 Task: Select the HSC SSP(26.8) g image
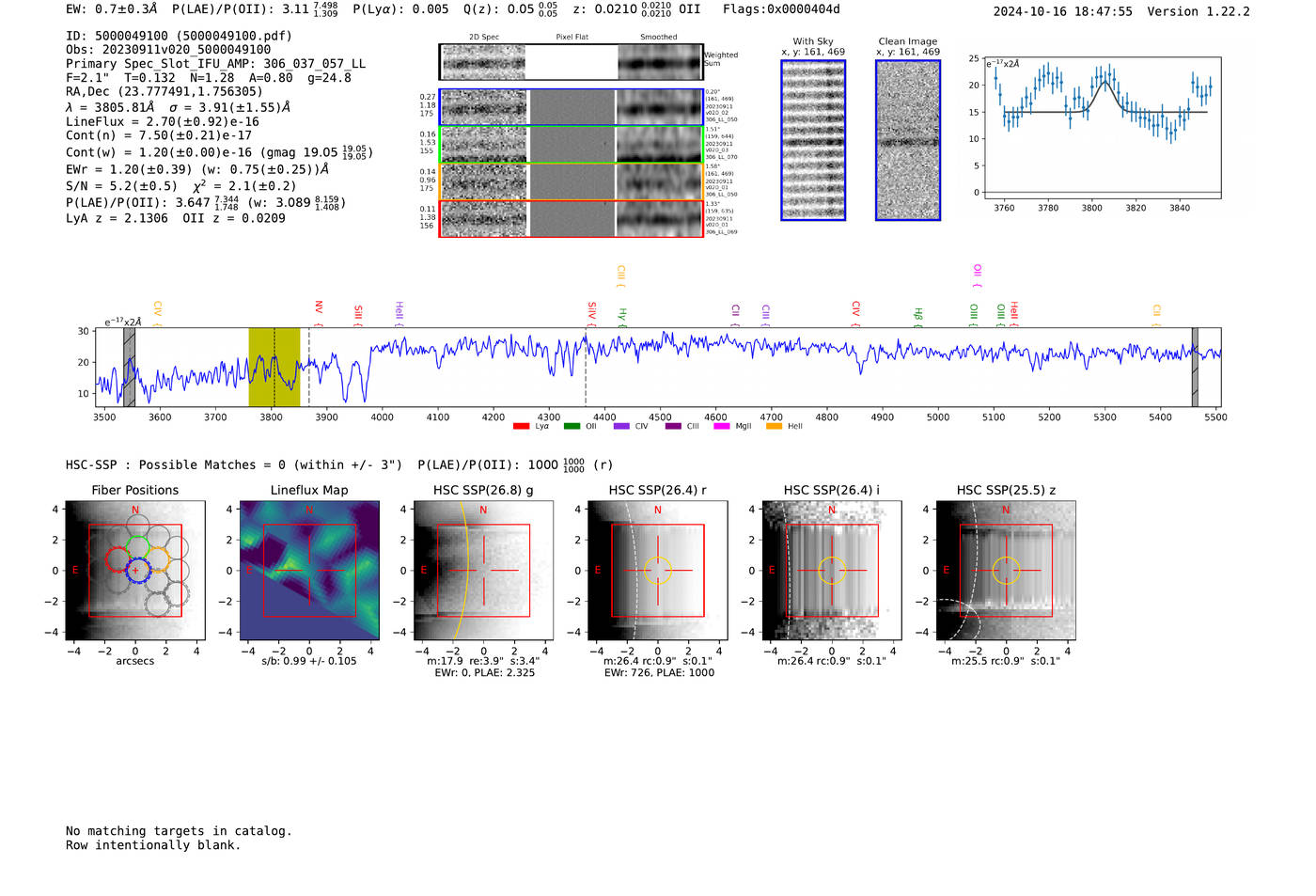(x=483, y=571)
